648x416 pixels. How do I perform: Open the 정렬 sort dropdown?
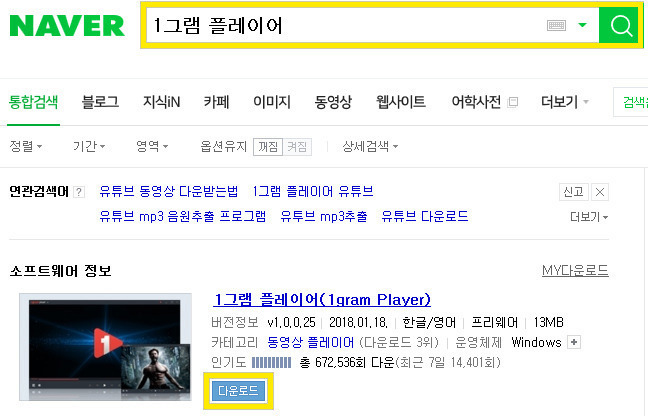coord(26,146)
